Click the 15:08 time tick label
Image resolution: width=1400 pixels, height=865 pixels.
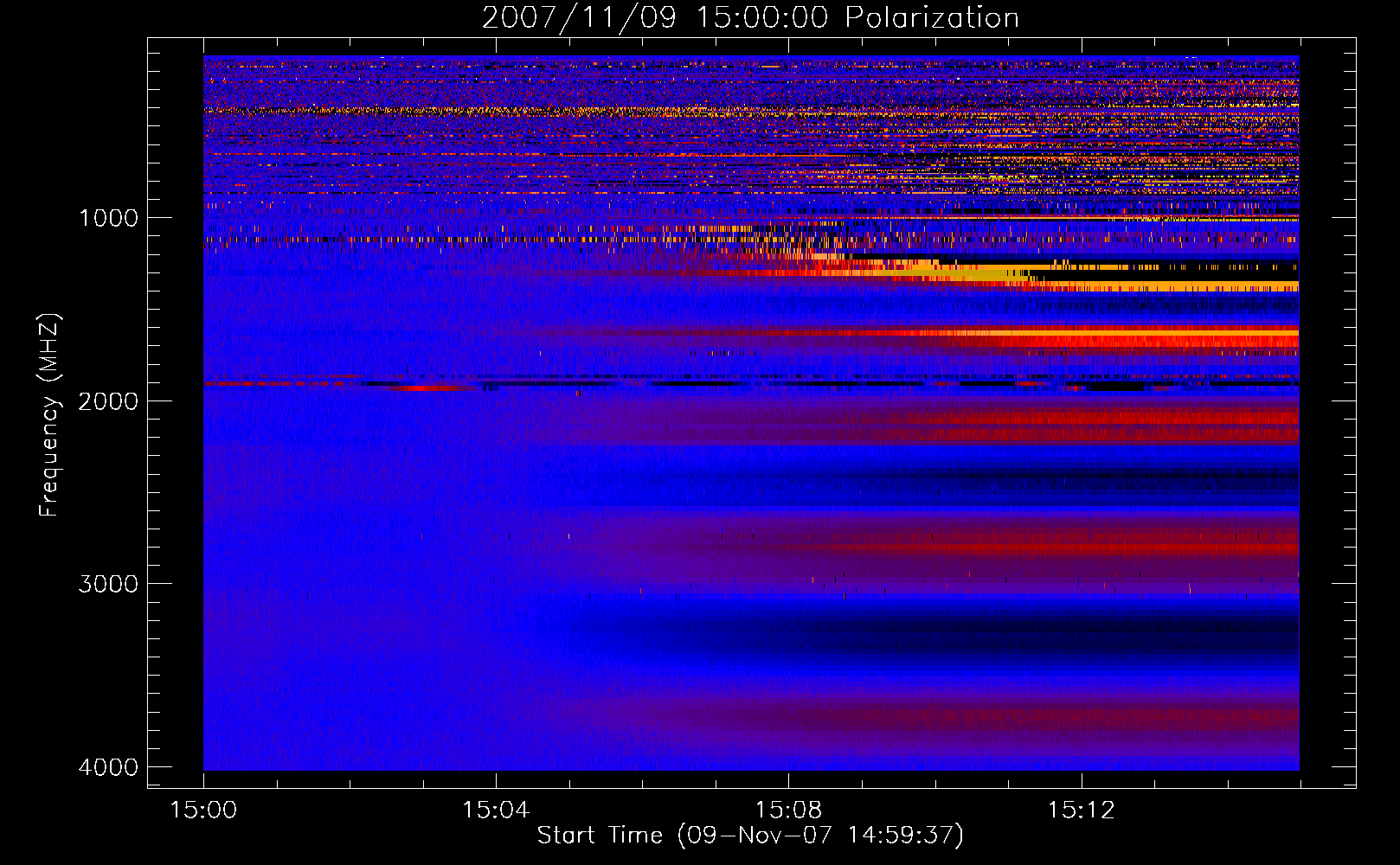tap(788, 811)
